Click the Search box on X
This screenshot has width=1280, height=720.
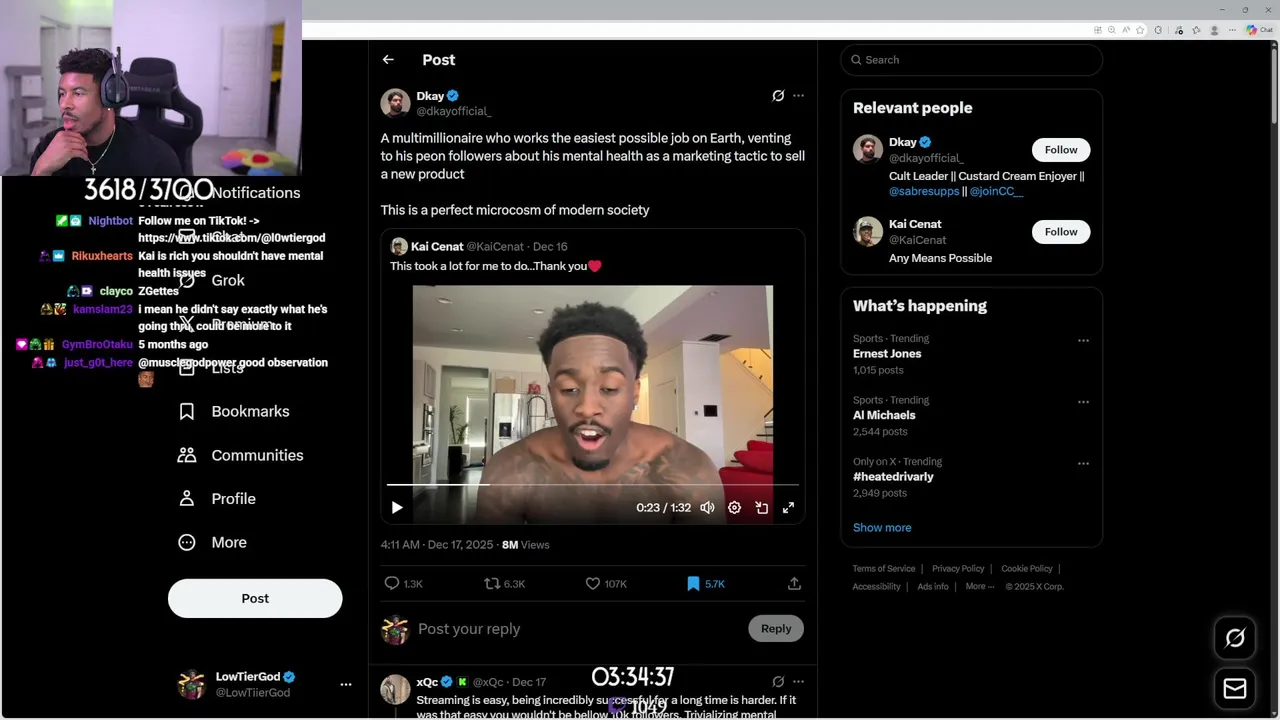pos(972,60)
